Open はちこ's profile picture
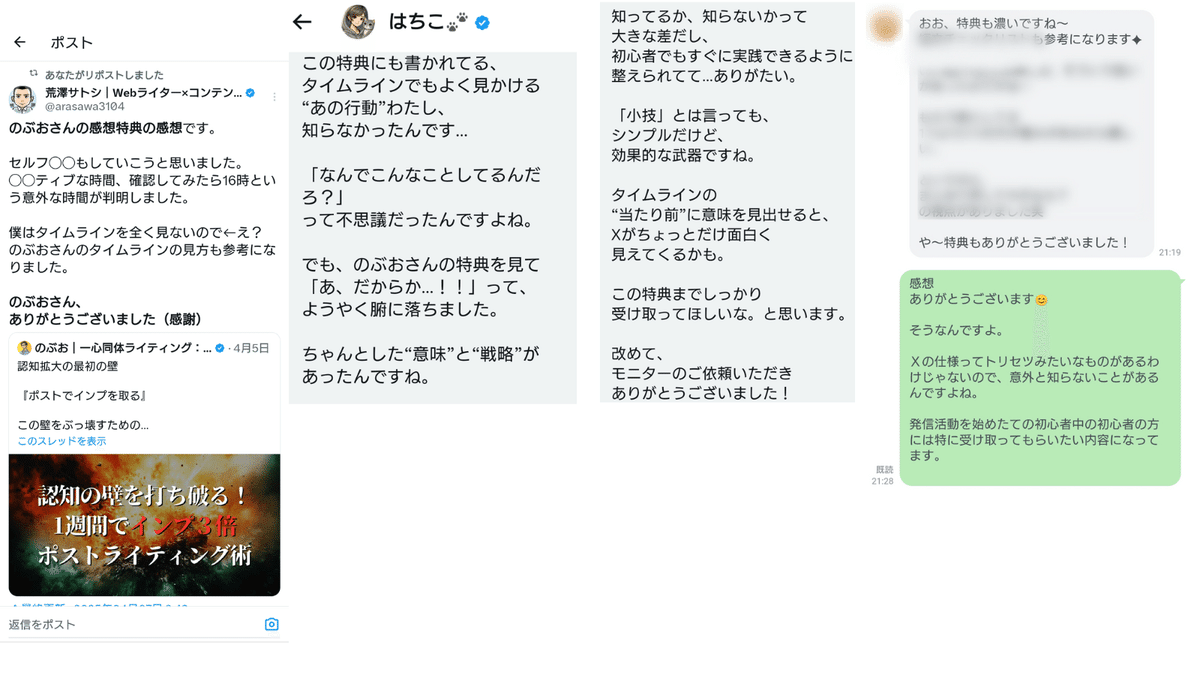Image resolution: width=1200 pixels, height=675 pixels. (358, 22)
